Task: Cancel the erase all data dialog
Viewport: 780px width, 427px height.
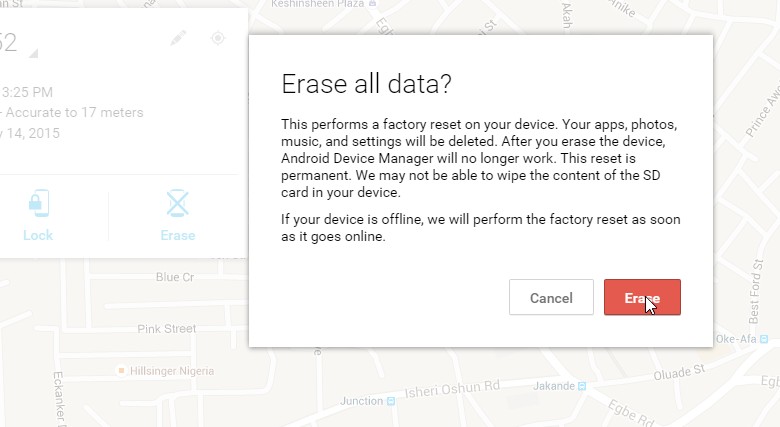Action: [x=551, y=297]
